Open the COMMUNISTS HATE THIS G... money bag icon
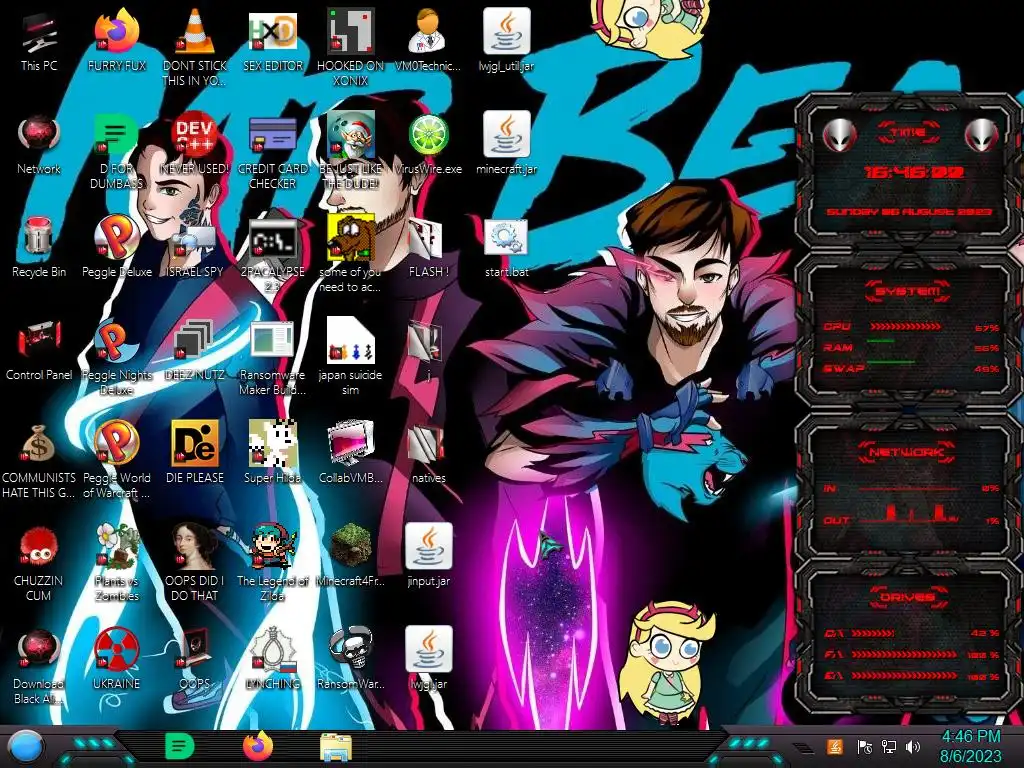This screenshot has width=1024, height=768. [39, 444]
